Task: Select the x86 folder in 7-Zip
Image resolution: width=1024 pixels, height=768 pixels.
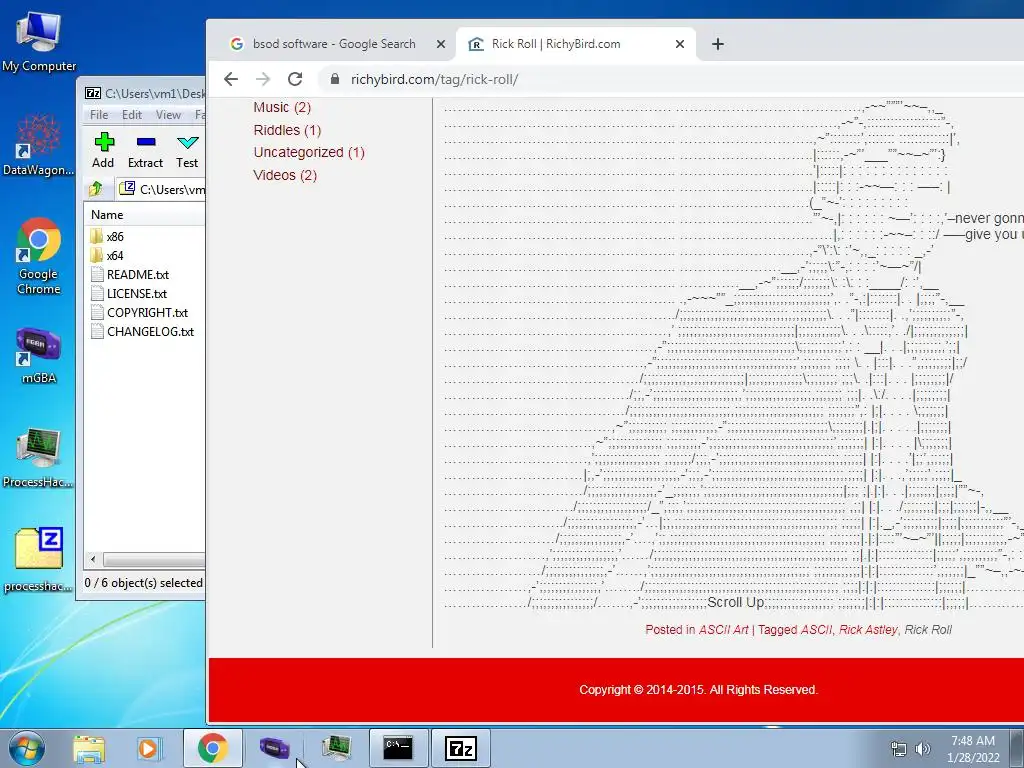Action: 115,236
